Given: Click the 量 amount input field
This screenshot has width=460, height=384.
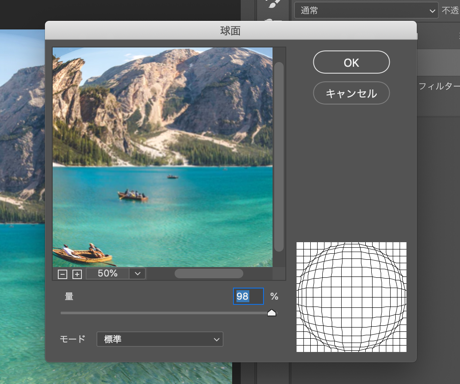Looking at the screenshot, I should 248,296.
